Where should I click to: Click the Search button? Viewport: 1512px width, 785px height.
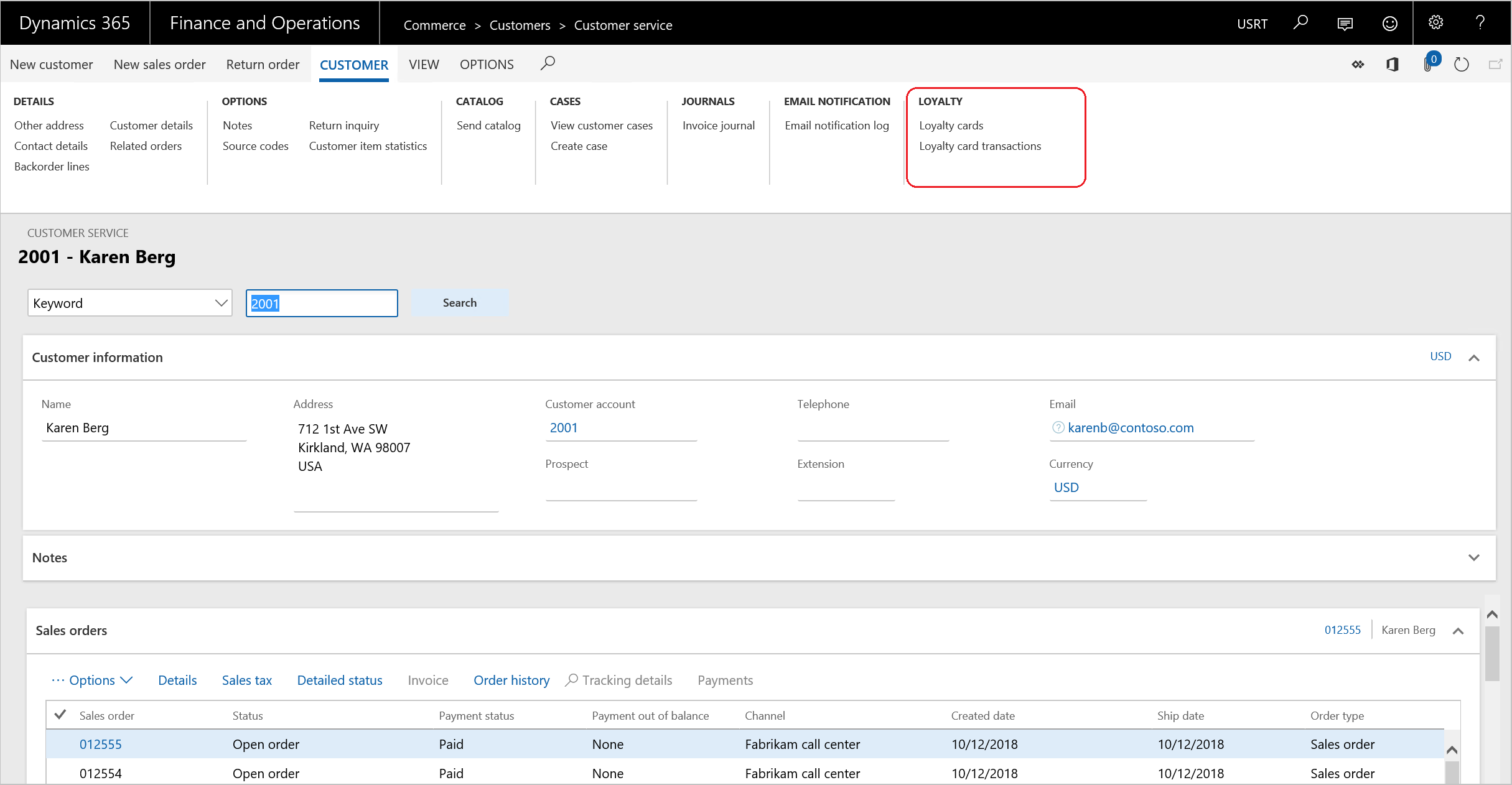coord(459,302)
